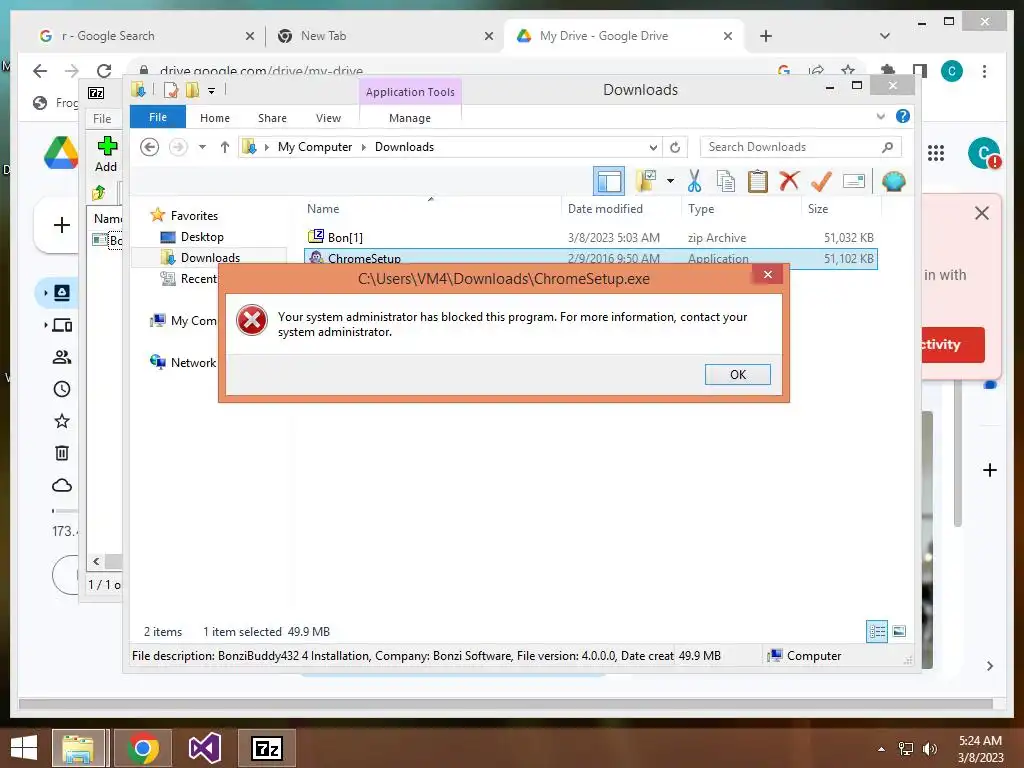Show hidden system tray icons

pyautogui.click(x=882, y=749)
